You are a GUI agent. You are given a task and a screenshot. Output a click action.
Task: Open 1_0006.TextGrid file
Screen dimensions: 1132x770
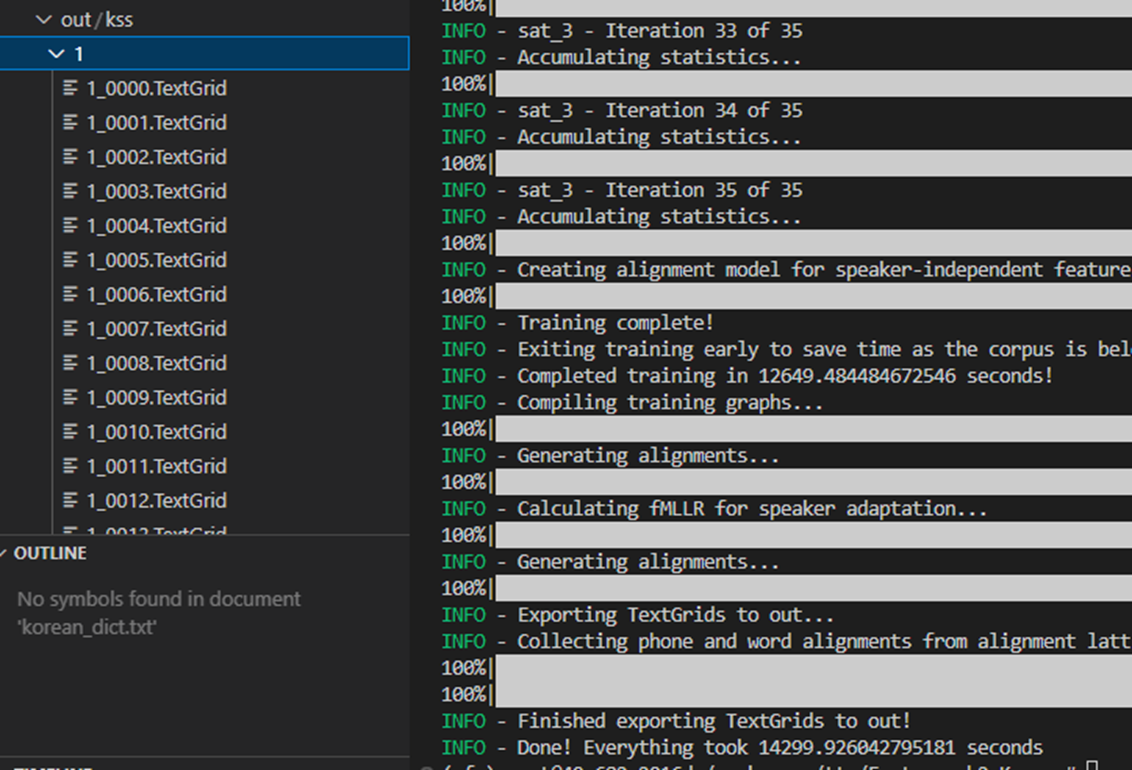[156, 294]
